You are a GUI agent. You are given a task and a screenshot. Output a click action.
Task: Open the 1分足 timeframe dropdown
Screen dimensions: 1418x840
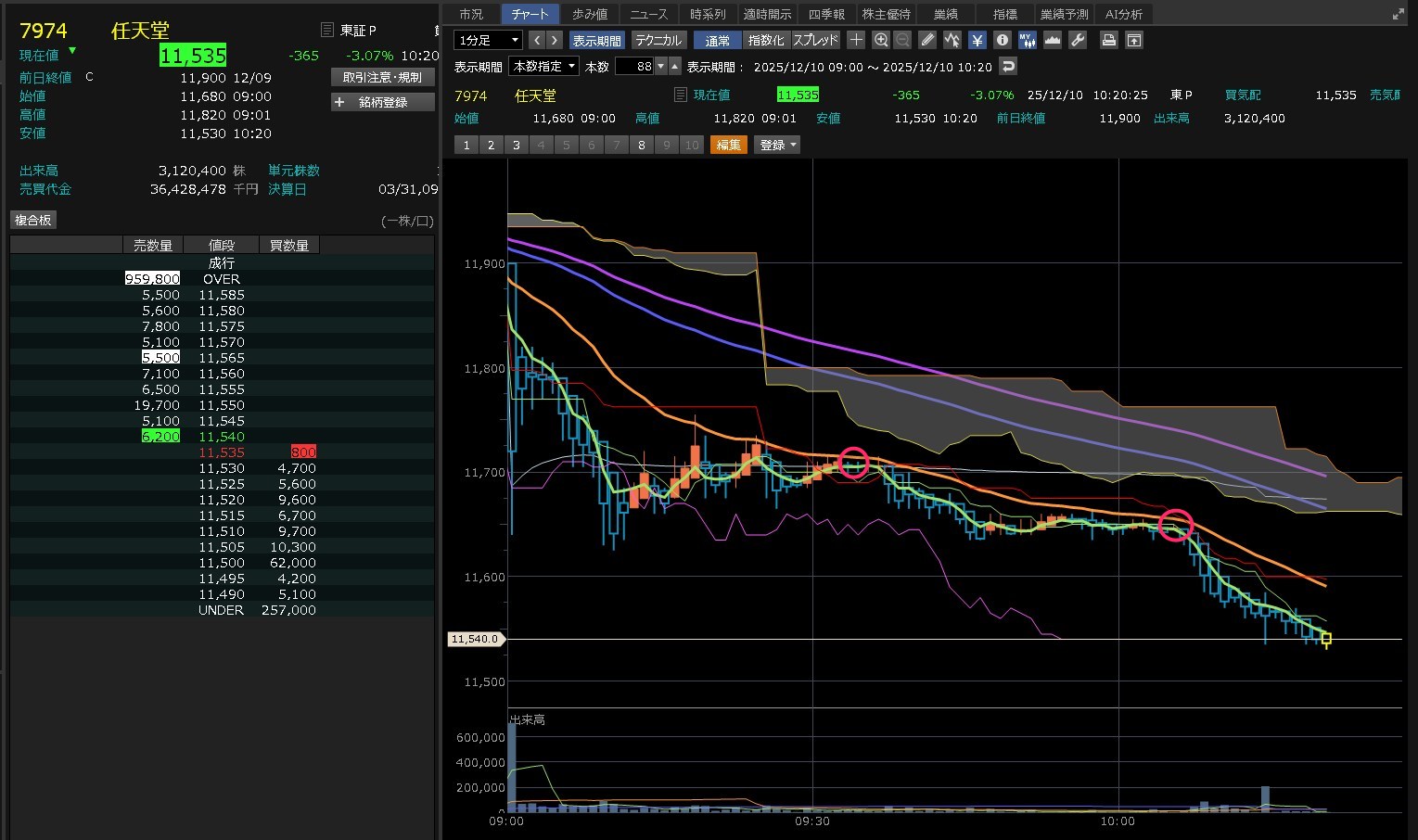click(488, 40)
